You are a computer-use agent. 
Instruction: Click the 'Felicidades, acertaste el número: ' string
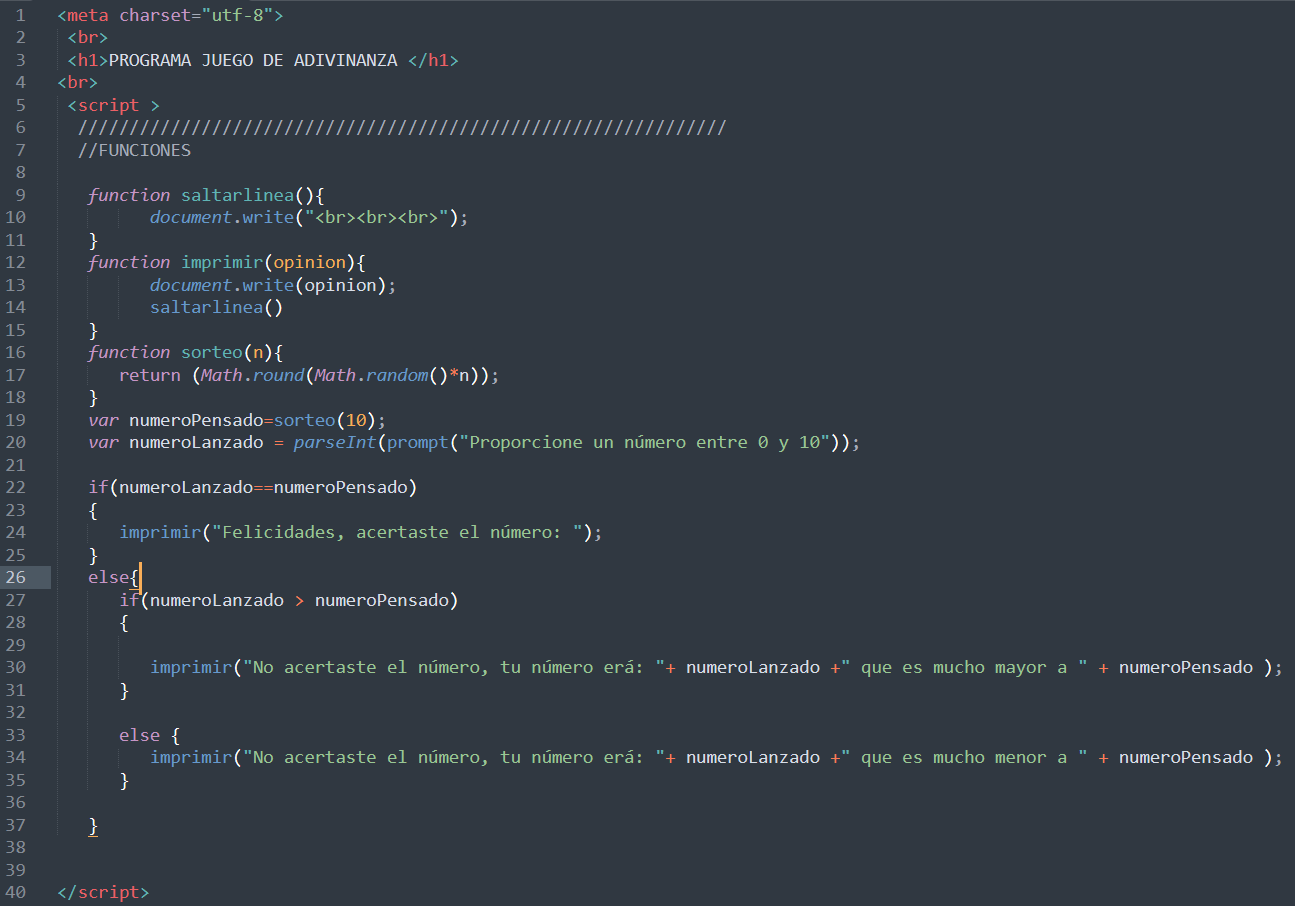pyautogui.click(x=397, y=532)
